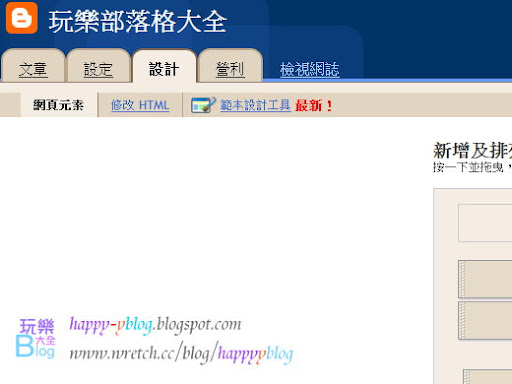Click the blog title 玩樂部落格大全
This screenshot has width=512, height=384.
click(x=138, y=21)
